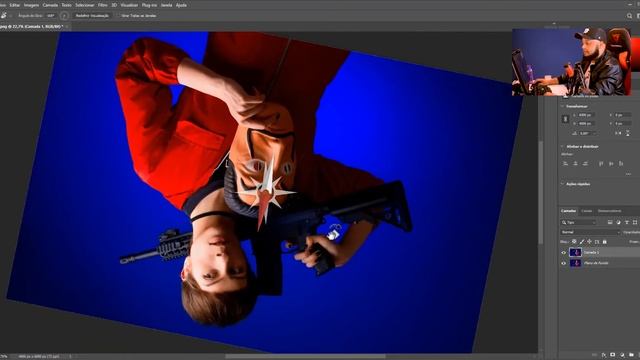Switch to the Demarcadores tab
The height and width of the screenshot is (360, 640).
[609, 211]
